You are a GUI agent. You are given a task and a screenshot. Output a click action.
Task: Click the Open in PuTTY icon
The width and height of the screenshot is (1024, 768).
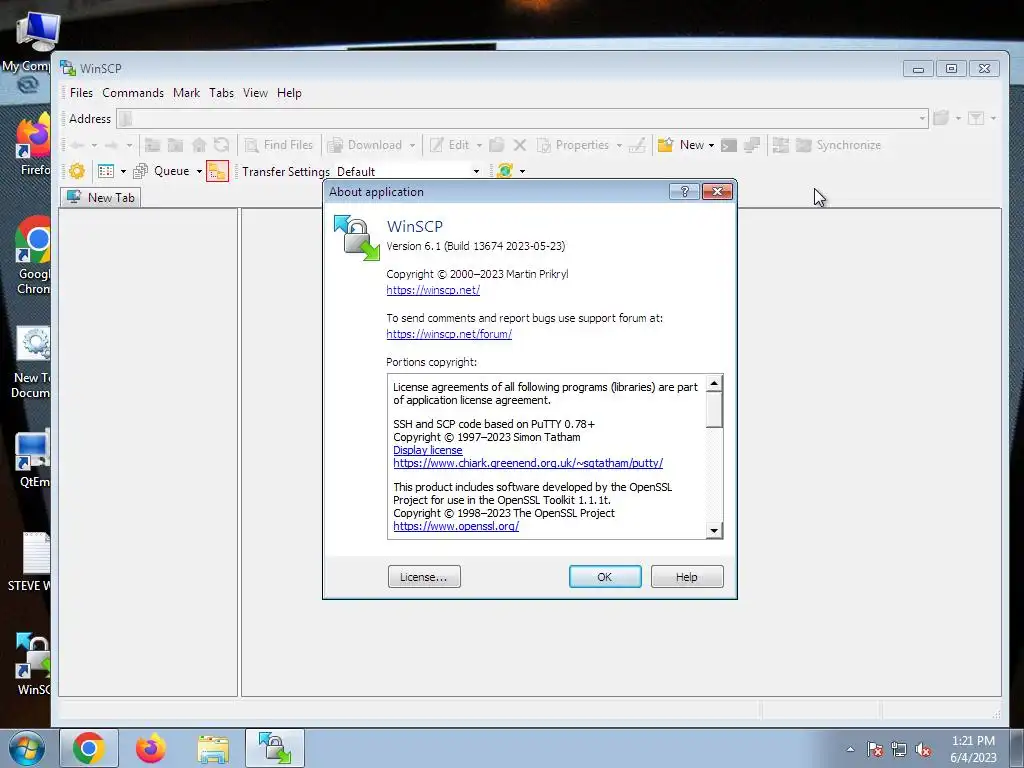pyautogui.click(x=752, y=145)
